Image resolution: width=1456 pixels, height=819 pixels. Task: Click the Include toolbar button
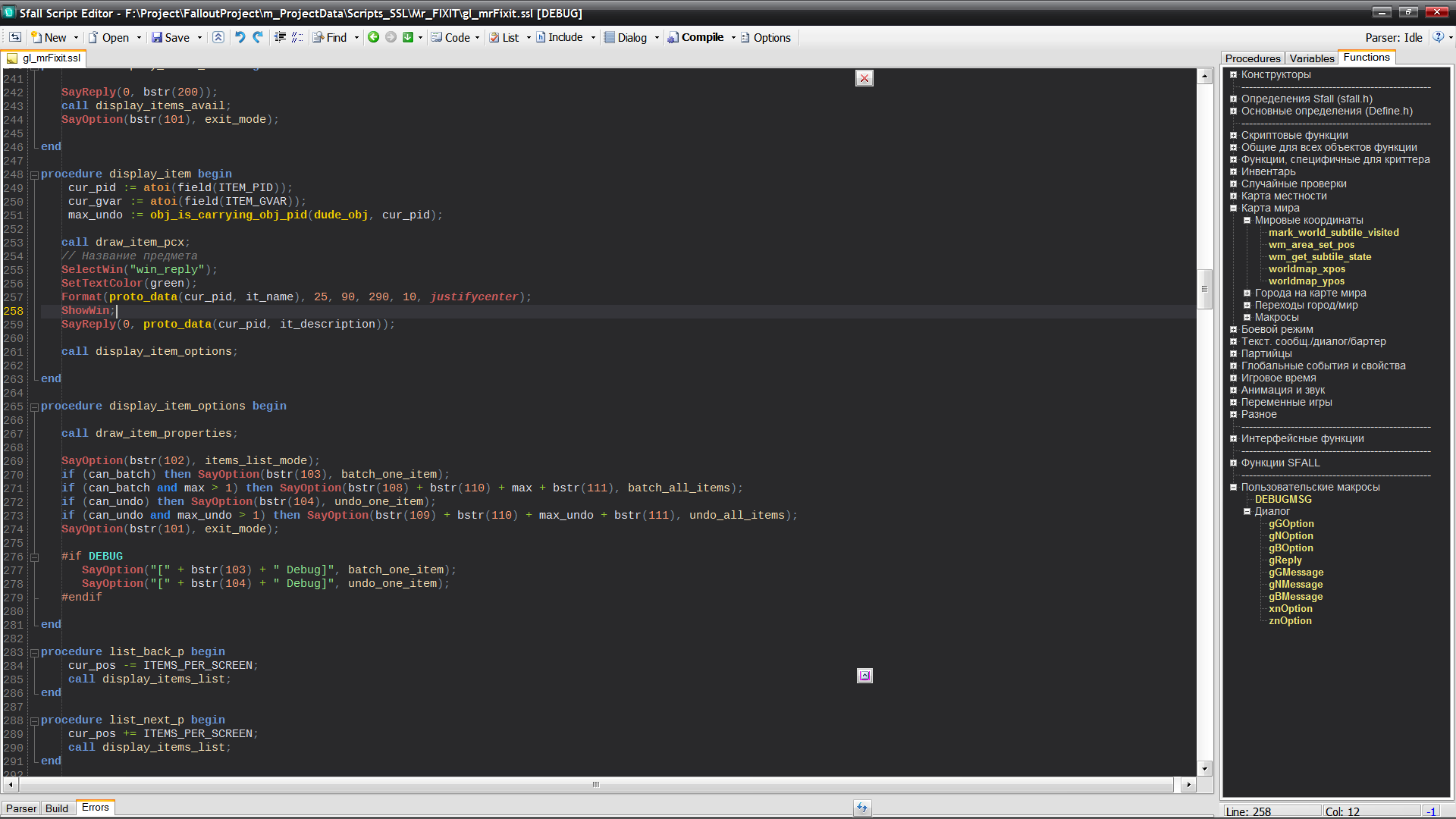tap(560, 37)
